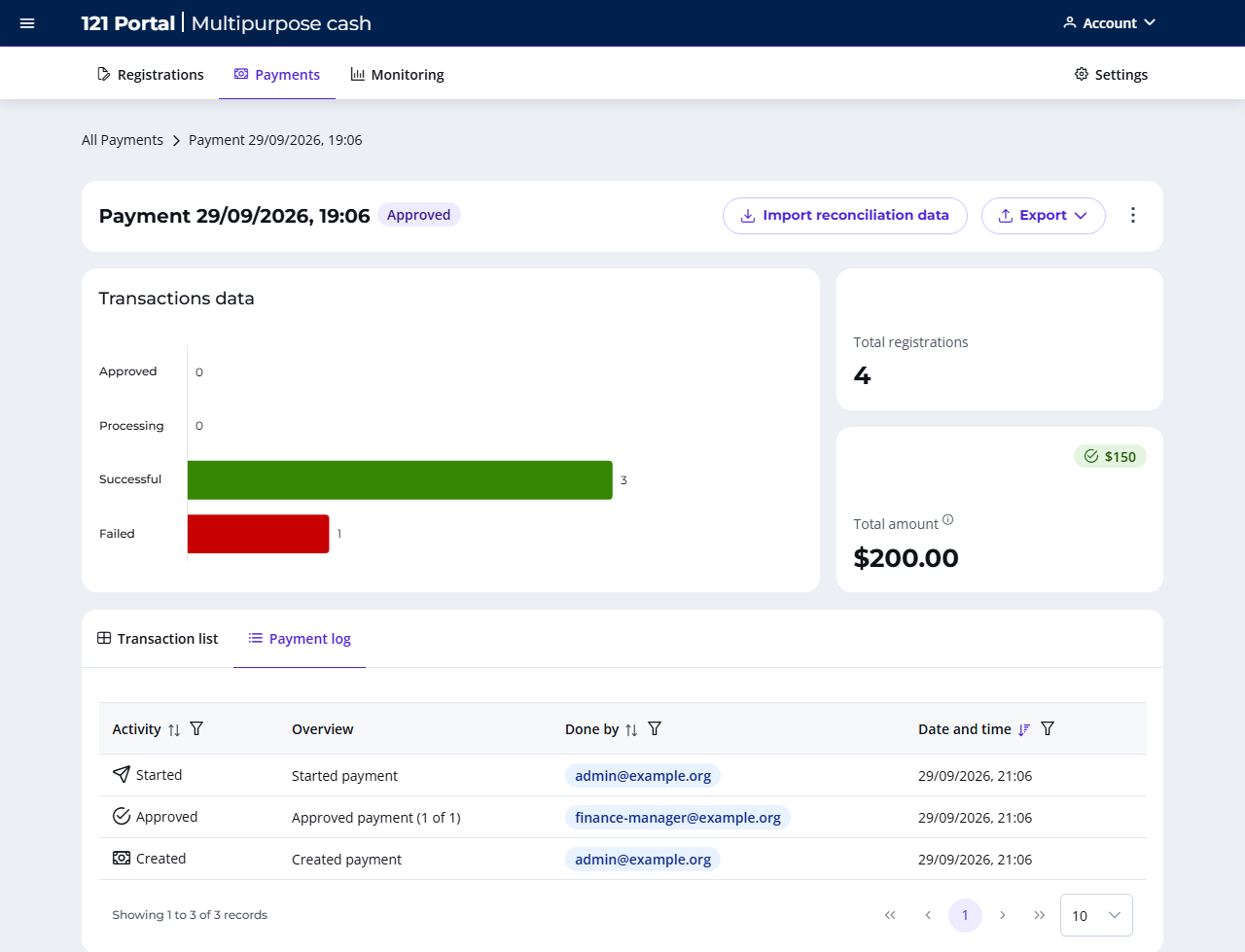1245x952 pixels.
Task: Click finance-manager@example.org chip
Action: [x=678, y=818]
